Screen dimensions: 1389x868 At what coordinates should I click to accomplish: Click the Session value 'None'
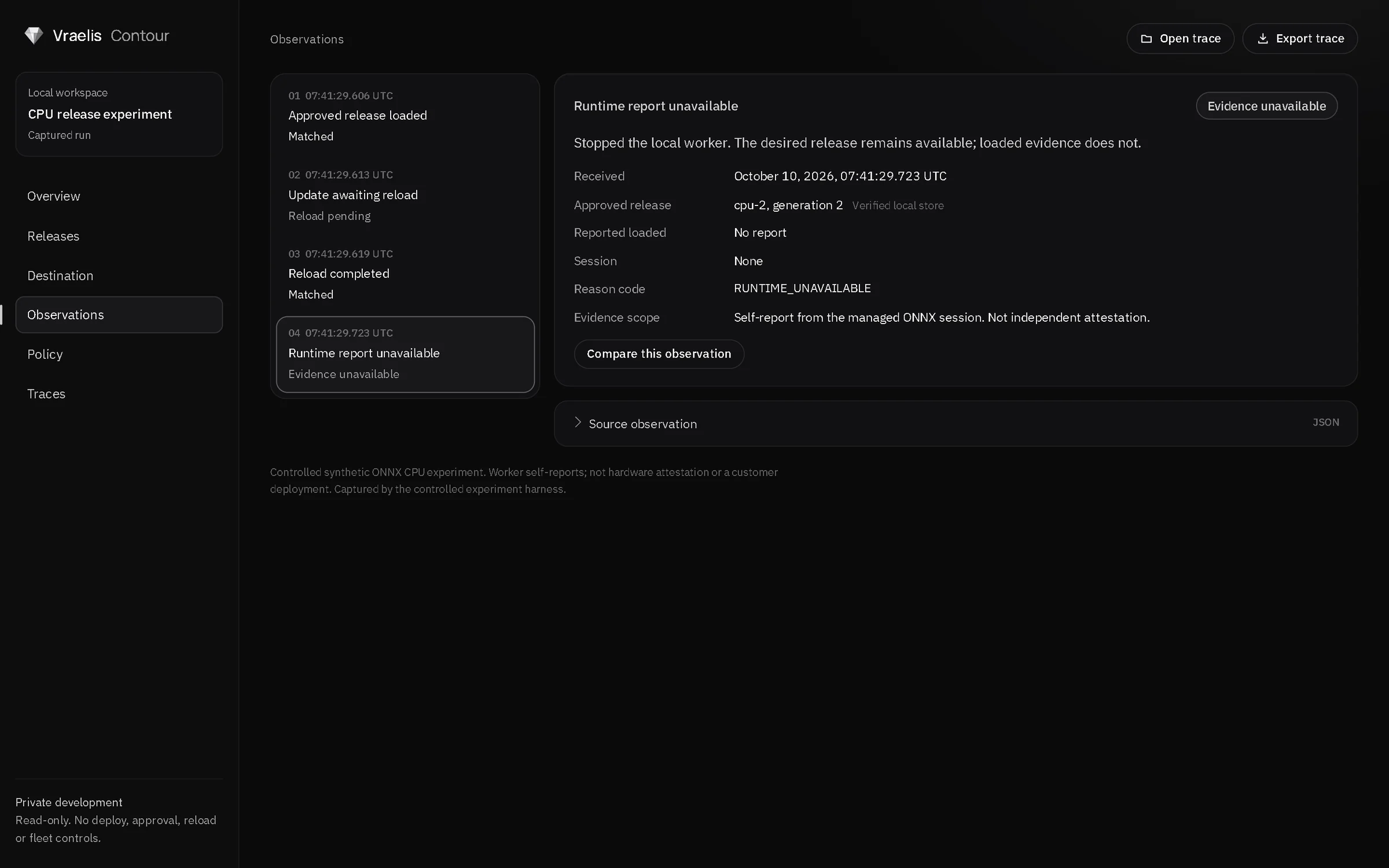coord(748,261)
